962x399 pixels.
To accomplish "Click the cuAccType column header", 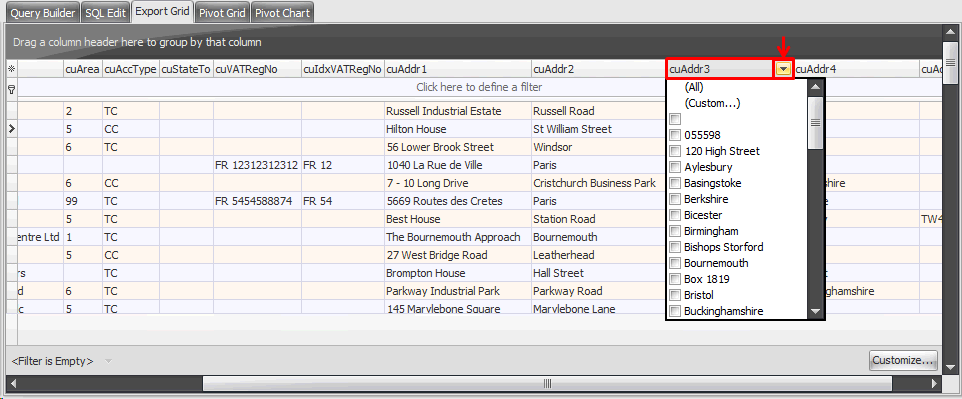I will pyautogui.click(x=130, y=69).
